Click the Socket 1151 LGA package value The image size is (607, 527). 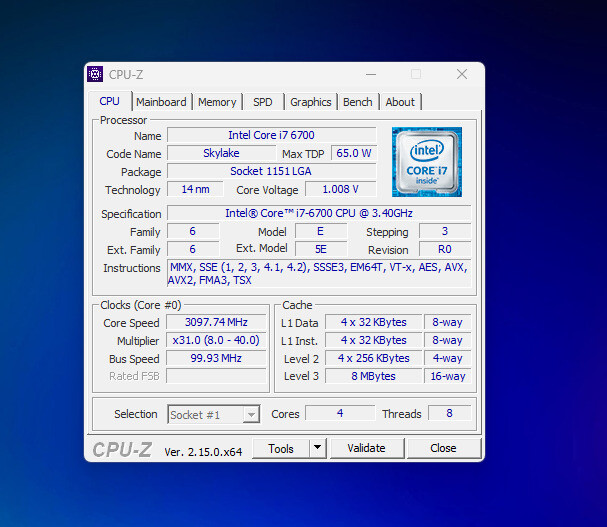click(271, 171)
